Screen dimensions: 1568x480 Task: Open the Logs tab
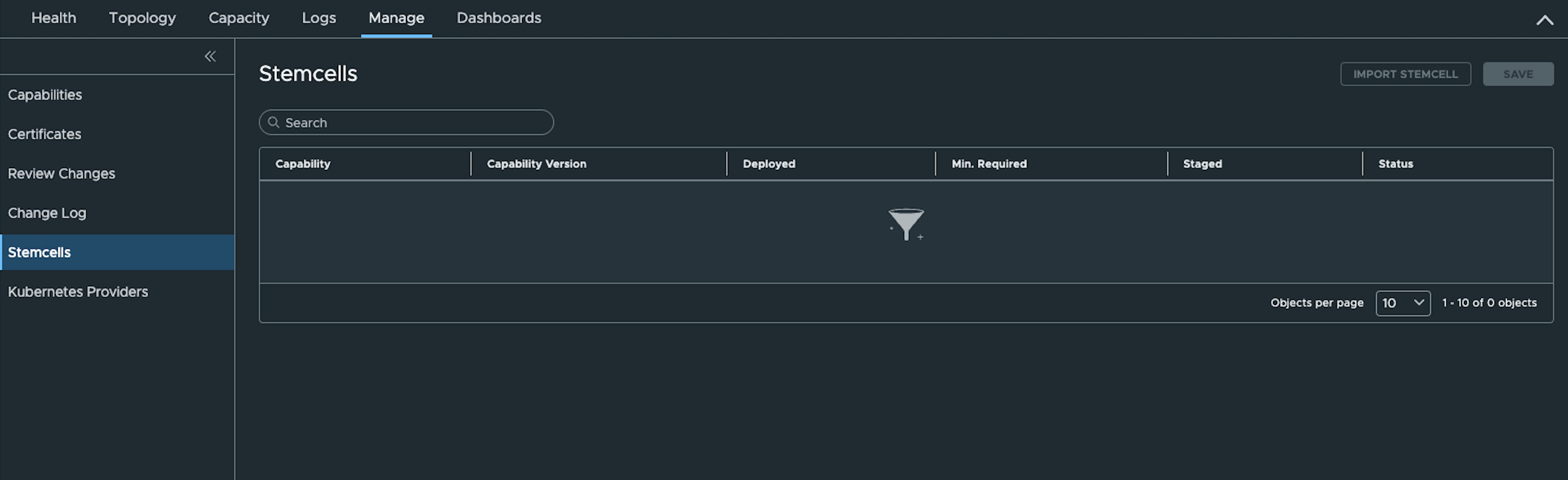pos(319,18)
